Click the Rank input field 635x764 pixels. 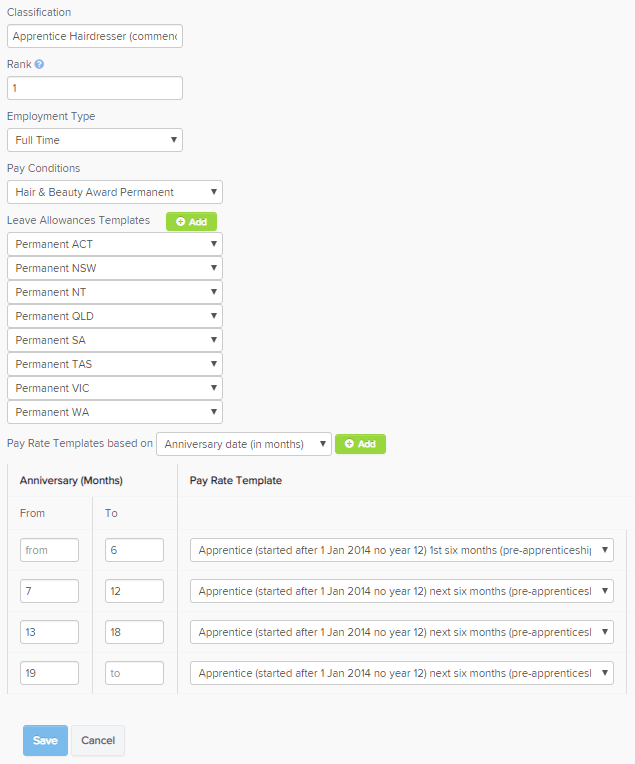coord(95,88)
